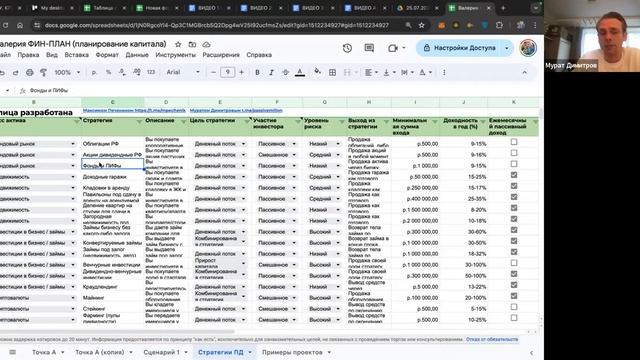Open the fill color bucket tool

coord(317,72)
